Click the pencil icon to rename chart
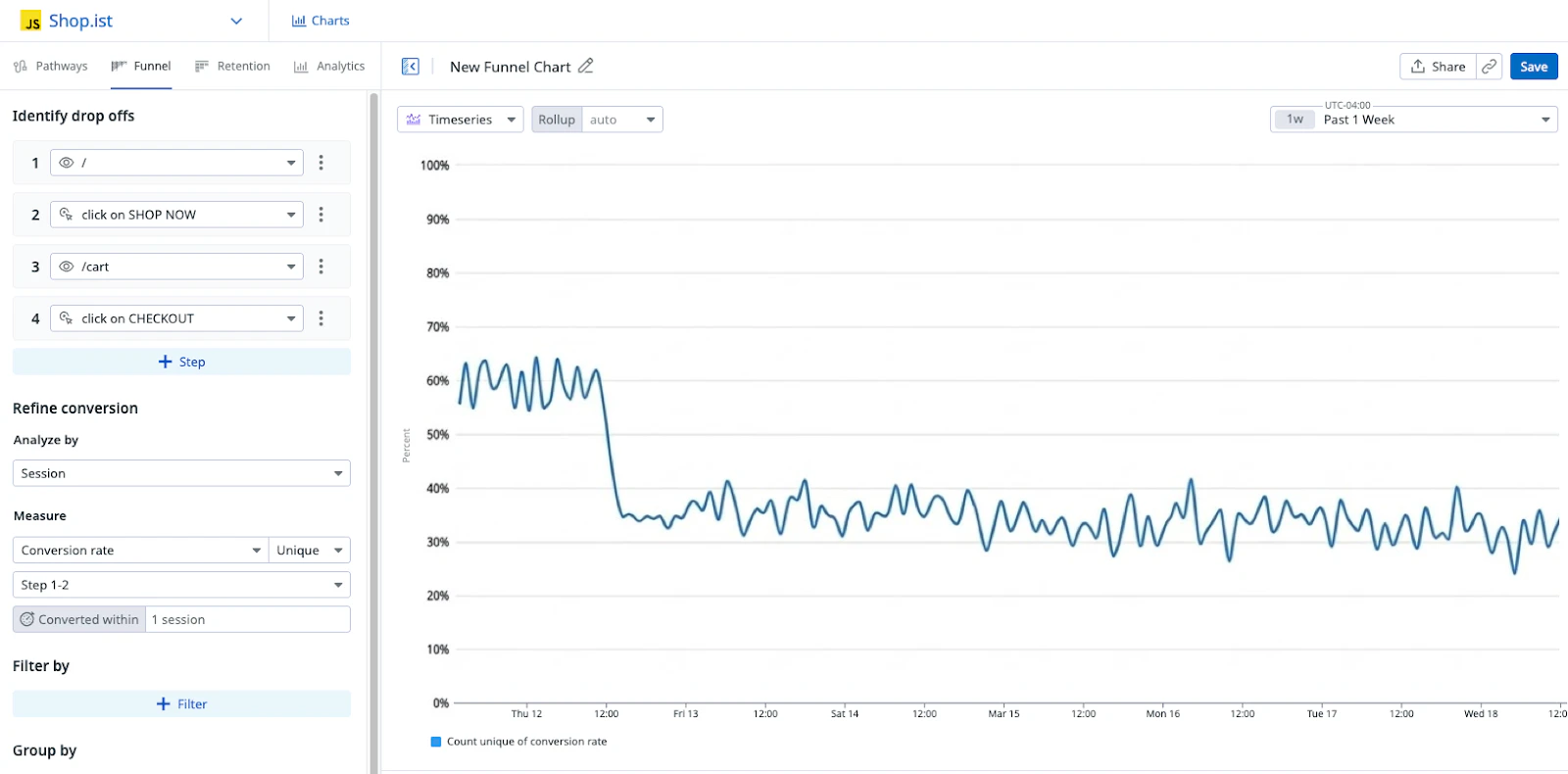 click(586, 66)
